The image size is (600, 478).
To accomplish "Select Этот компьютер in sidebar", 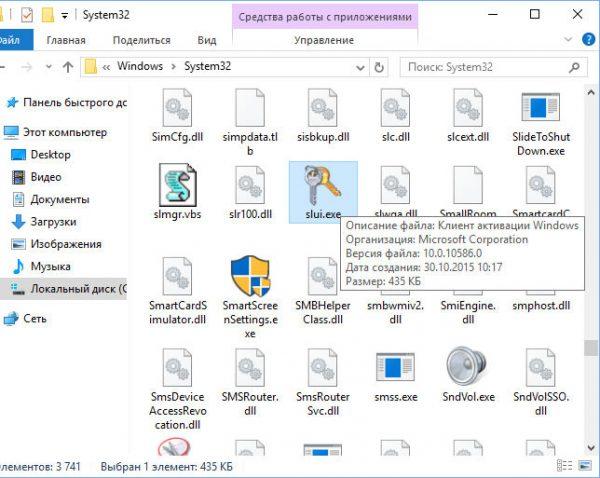I will (64, 132).
